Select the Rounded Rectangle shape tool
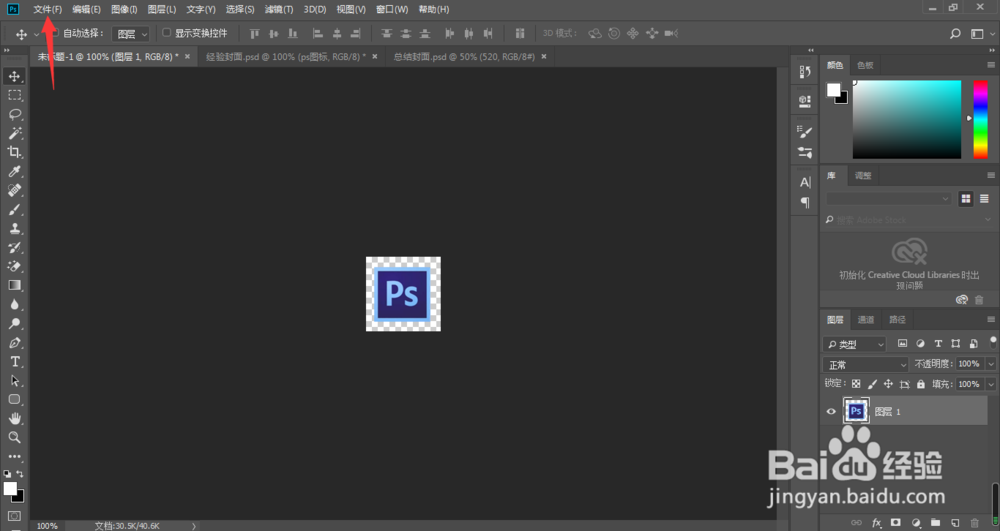The width and height of the screenshot is (1000, 531). 14,400
